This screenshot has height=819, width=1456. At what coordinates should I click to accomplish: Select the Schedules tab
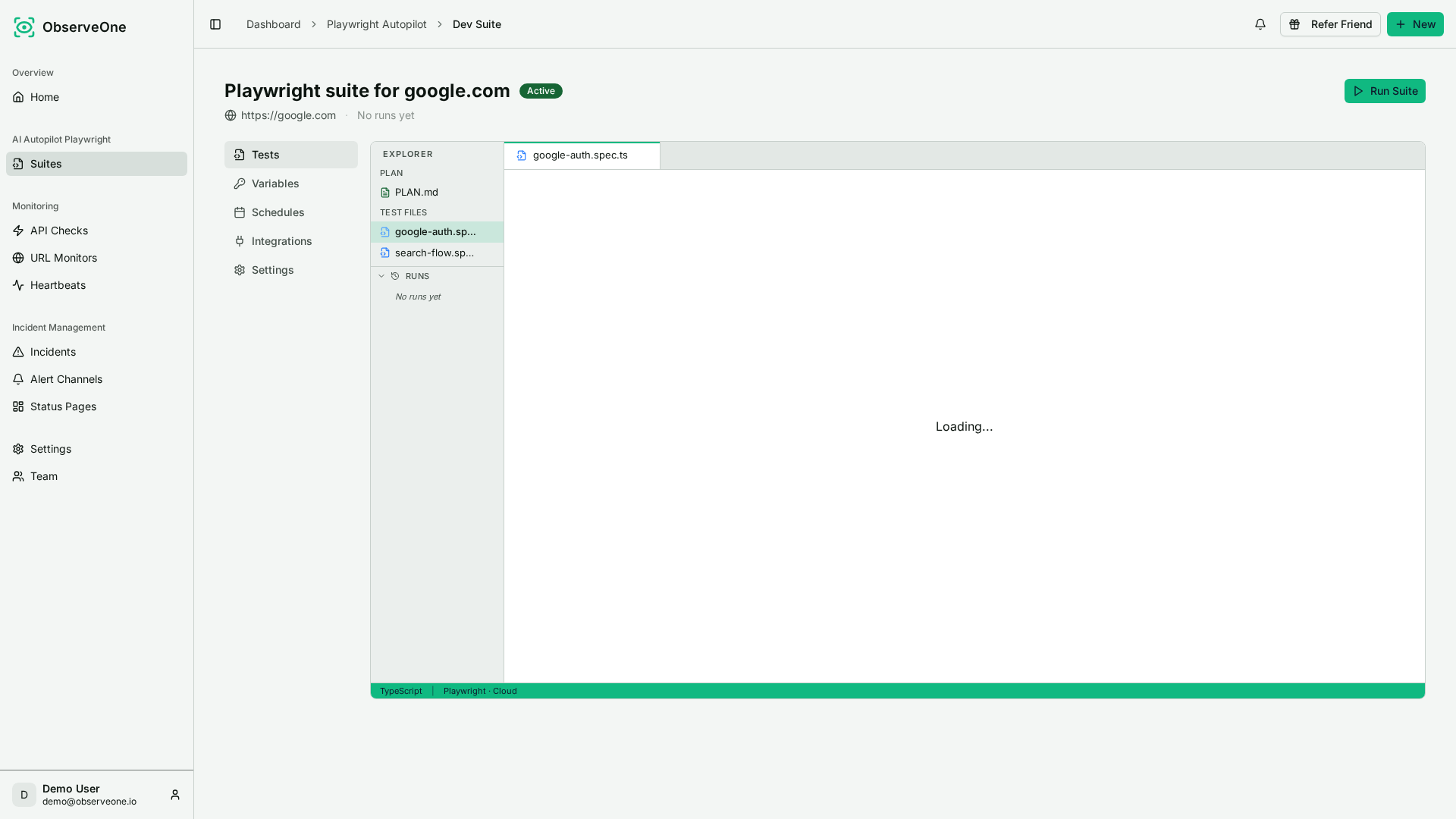click(291, 212)
